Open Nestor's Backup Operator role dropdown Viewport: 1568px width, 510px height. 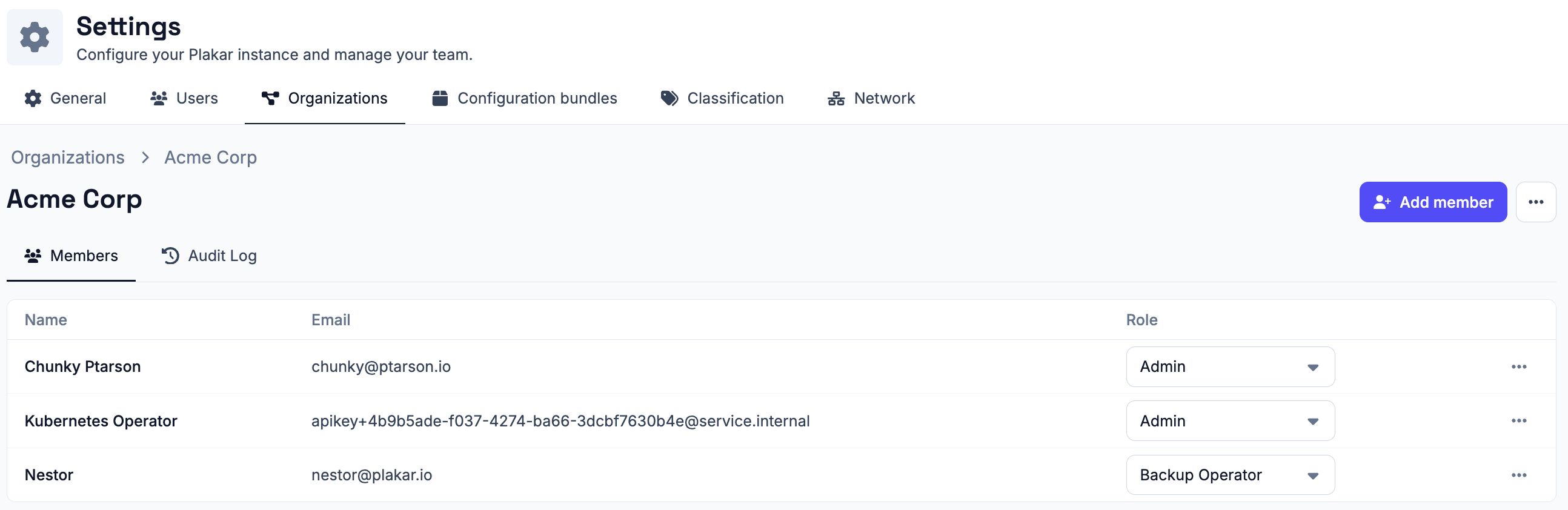[1230, 475]
